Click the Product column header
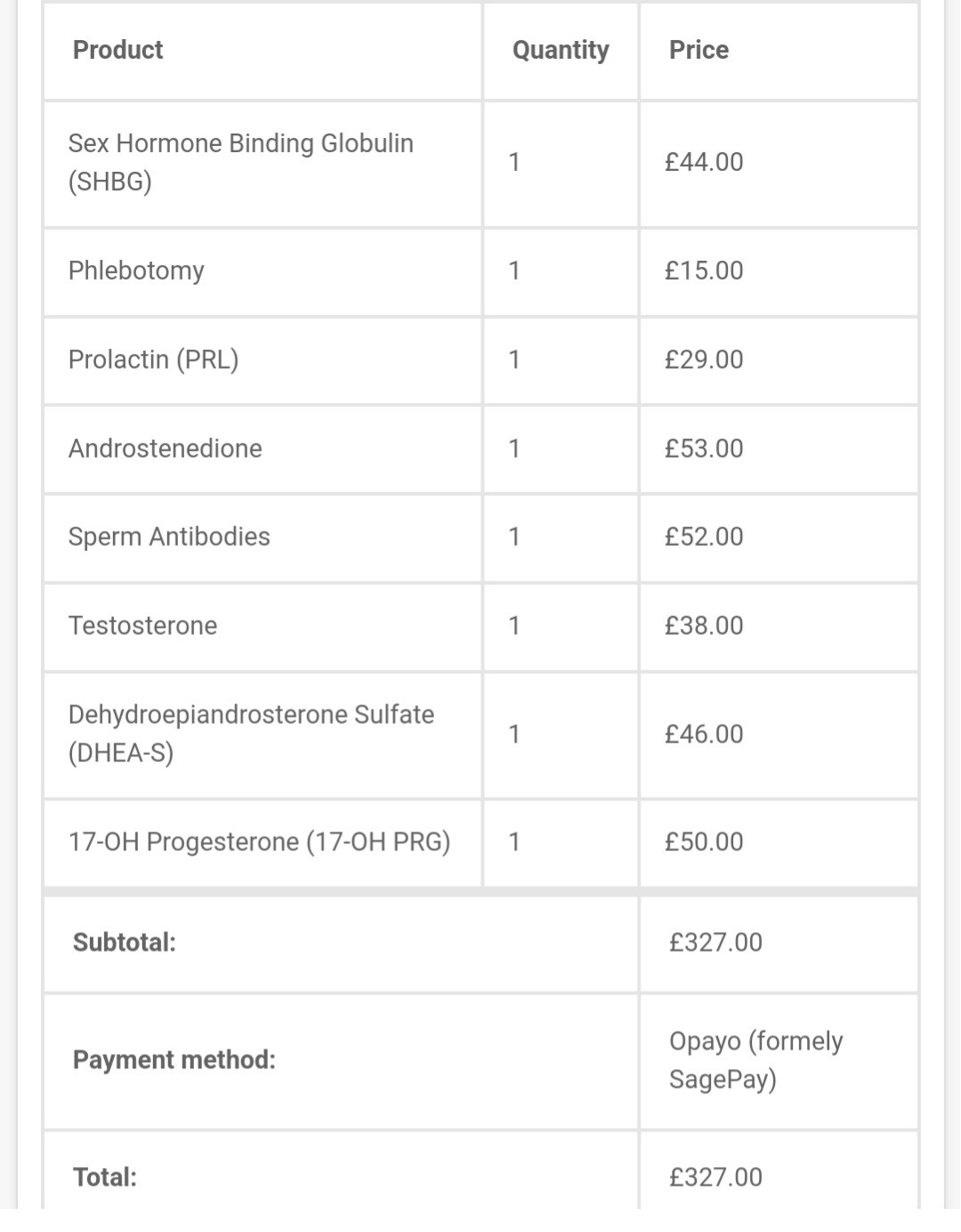 [x=117, y=50]
